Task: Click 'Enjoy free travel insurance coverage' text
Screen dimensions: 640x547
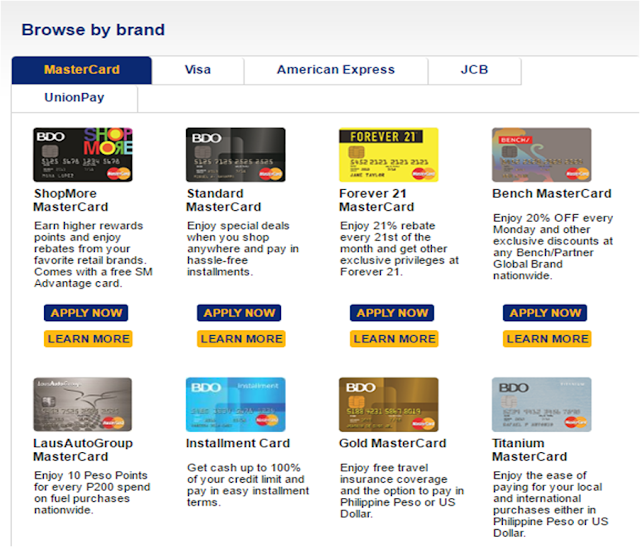Action: pyautogui.click(x=402, y=491)
